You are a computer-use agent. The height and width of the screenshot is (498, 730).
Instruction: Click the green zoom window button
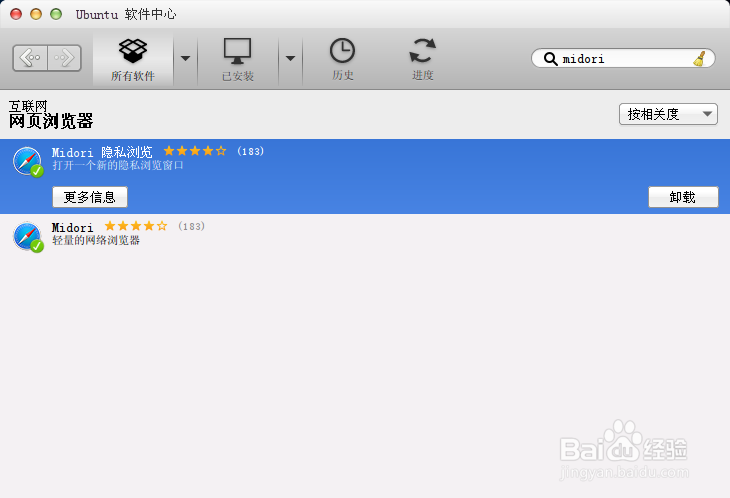(56, 14)
